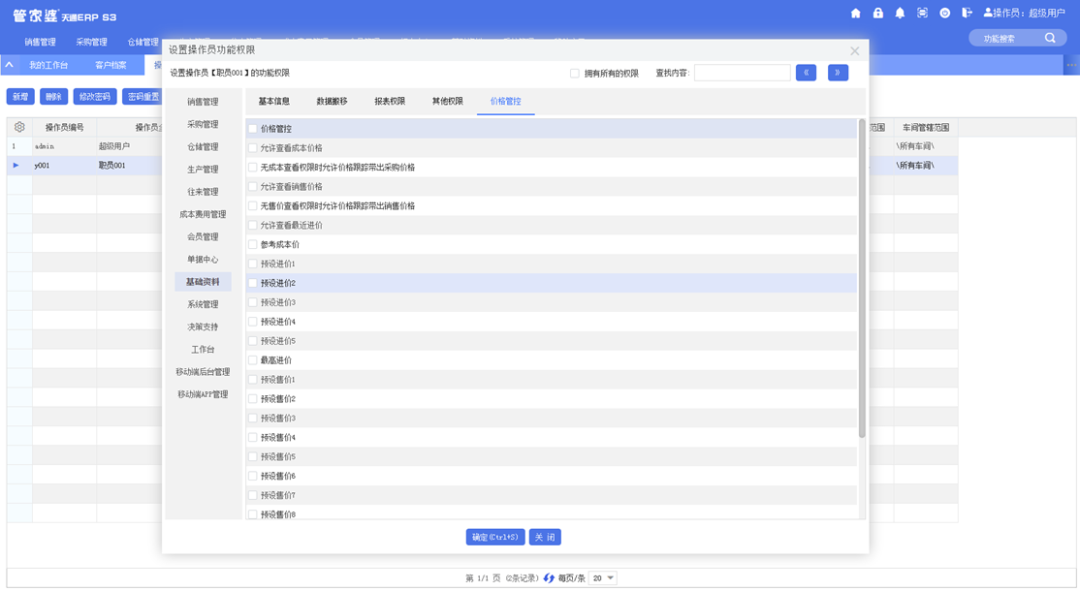The image size is (1080, 591).
Task: Open the notifications bell
Action: coord(900,13)
